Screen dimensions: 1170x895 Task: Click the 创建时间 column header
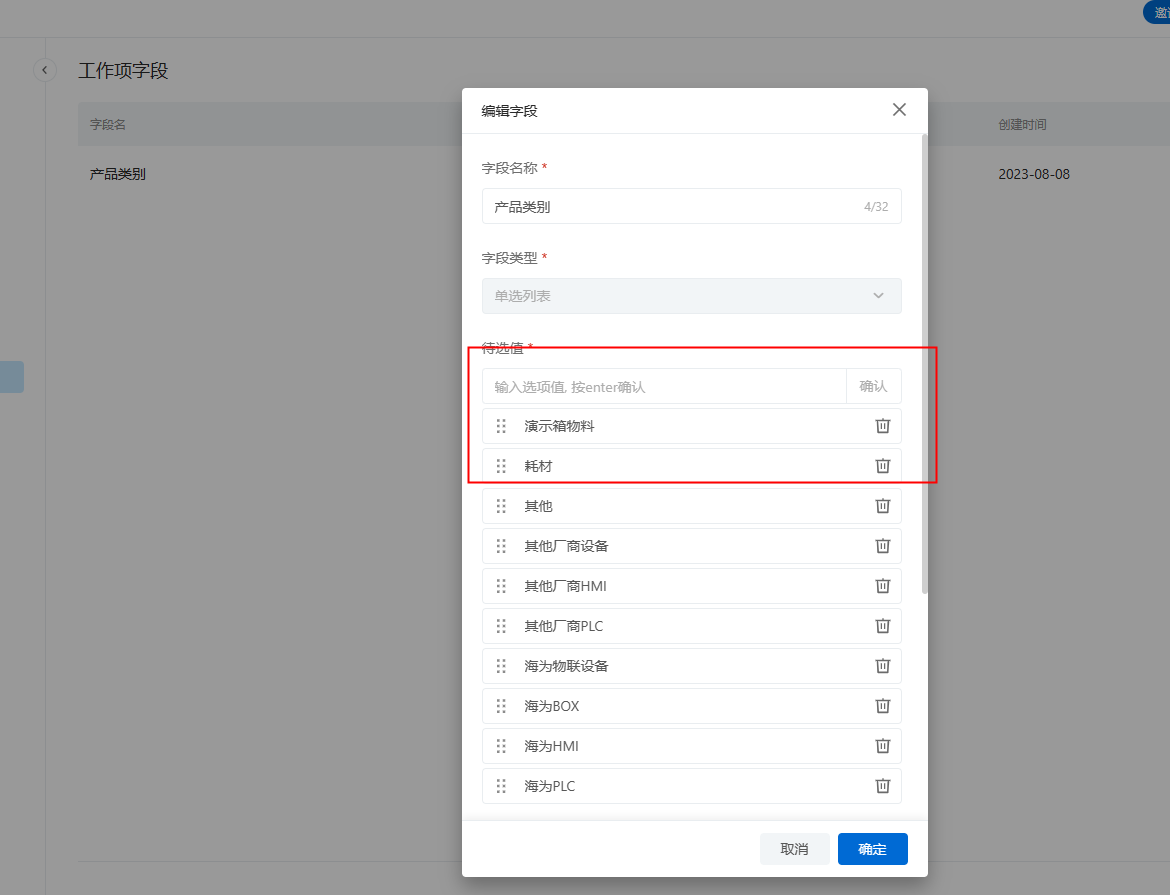coord(1022,125)
